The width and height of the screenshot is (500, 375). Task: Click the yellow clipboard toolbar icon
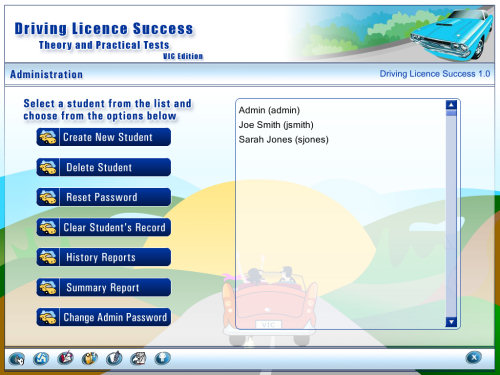click(90, 359)
